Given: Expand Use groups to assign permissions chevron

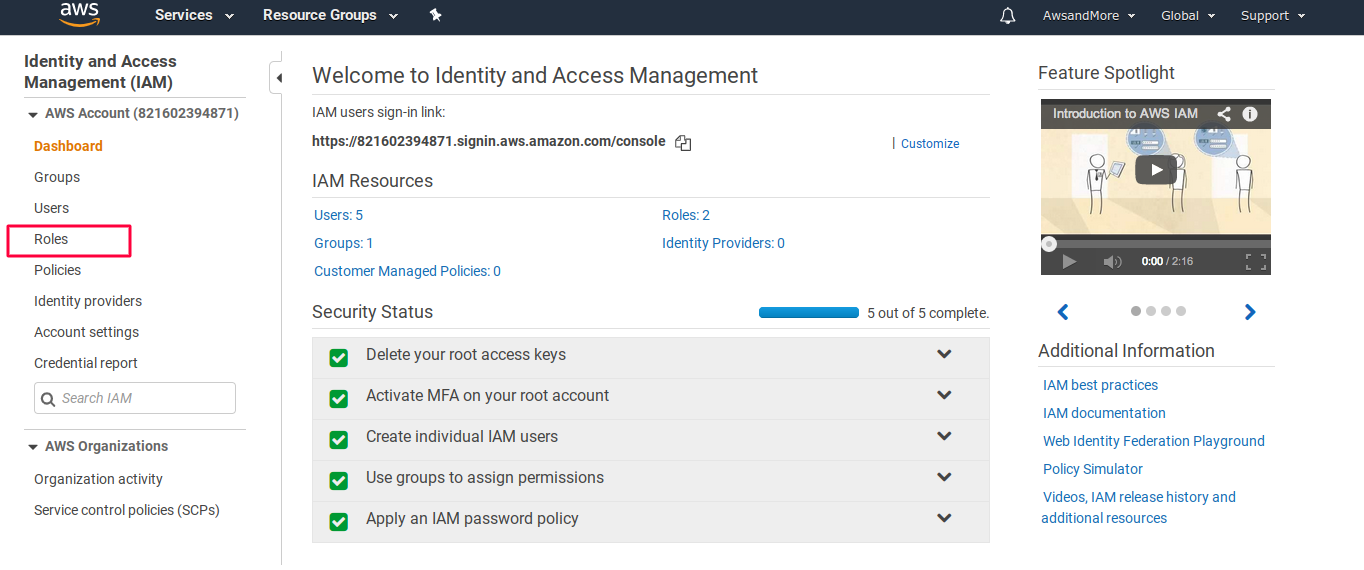Looking at the screenshot, I should tap(944, 477).
